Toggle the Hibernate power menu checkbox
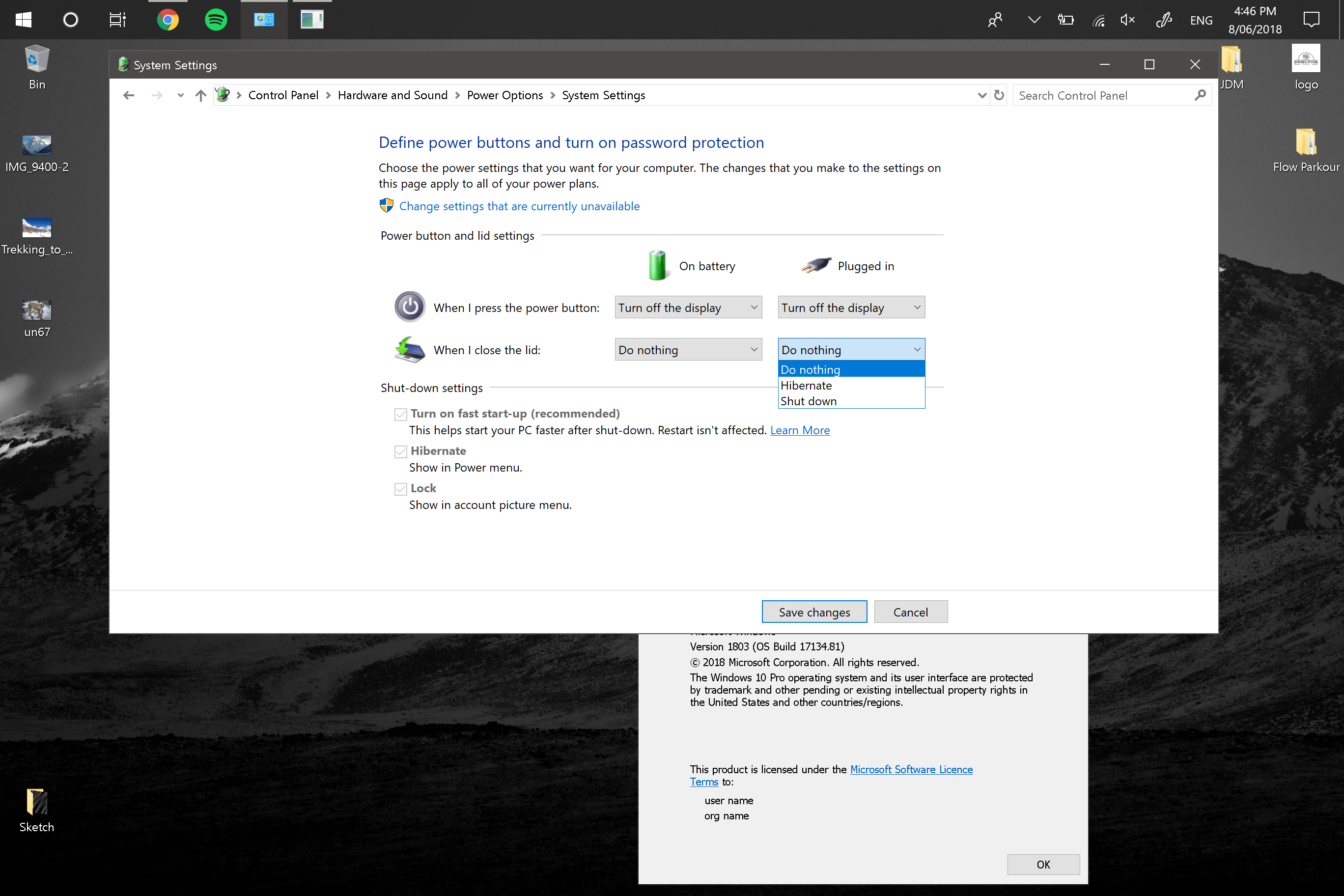Viewport: 1344px width, 896px height. tap(400, 451)
